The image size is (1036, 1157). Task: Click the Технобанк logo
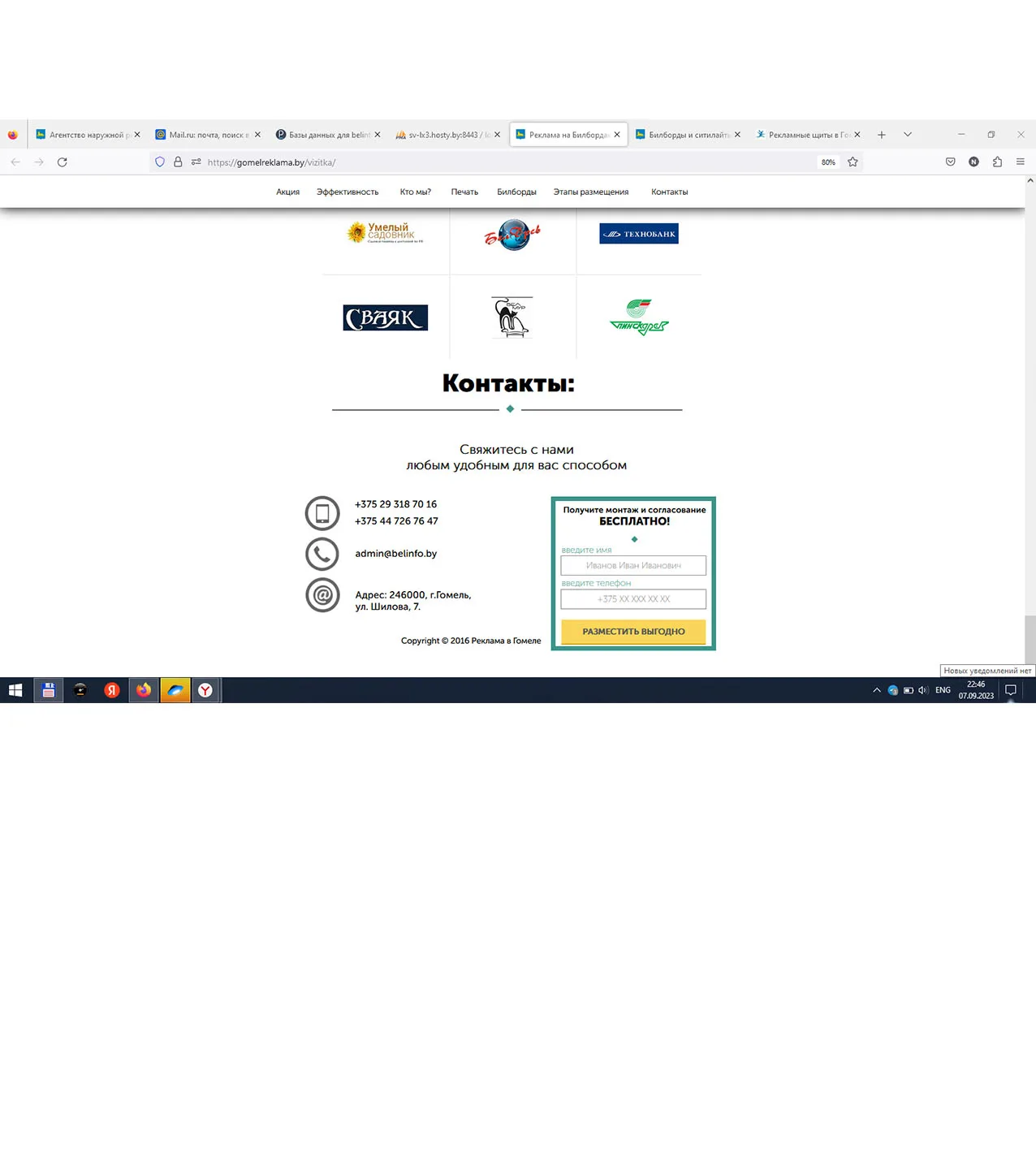tap(639, 234)
